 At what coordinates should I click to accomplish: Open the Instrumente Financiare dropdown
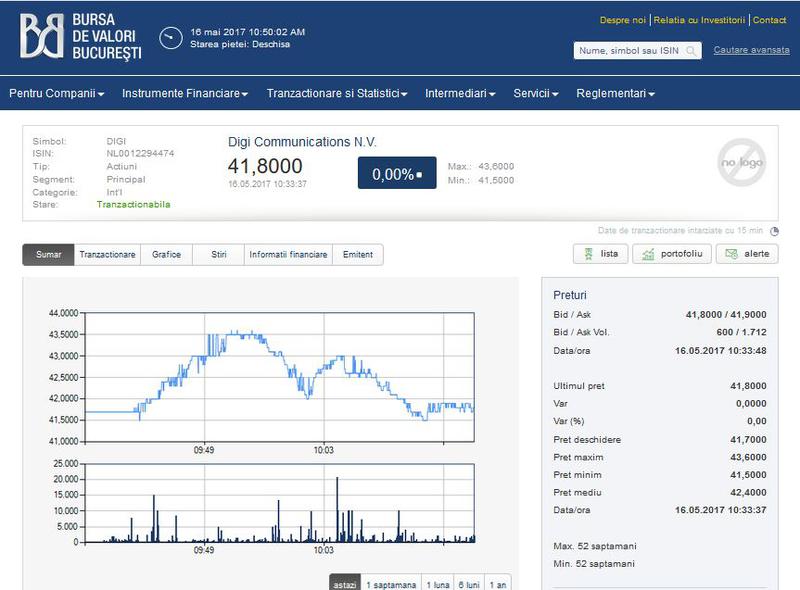click(x=185, y=93)
